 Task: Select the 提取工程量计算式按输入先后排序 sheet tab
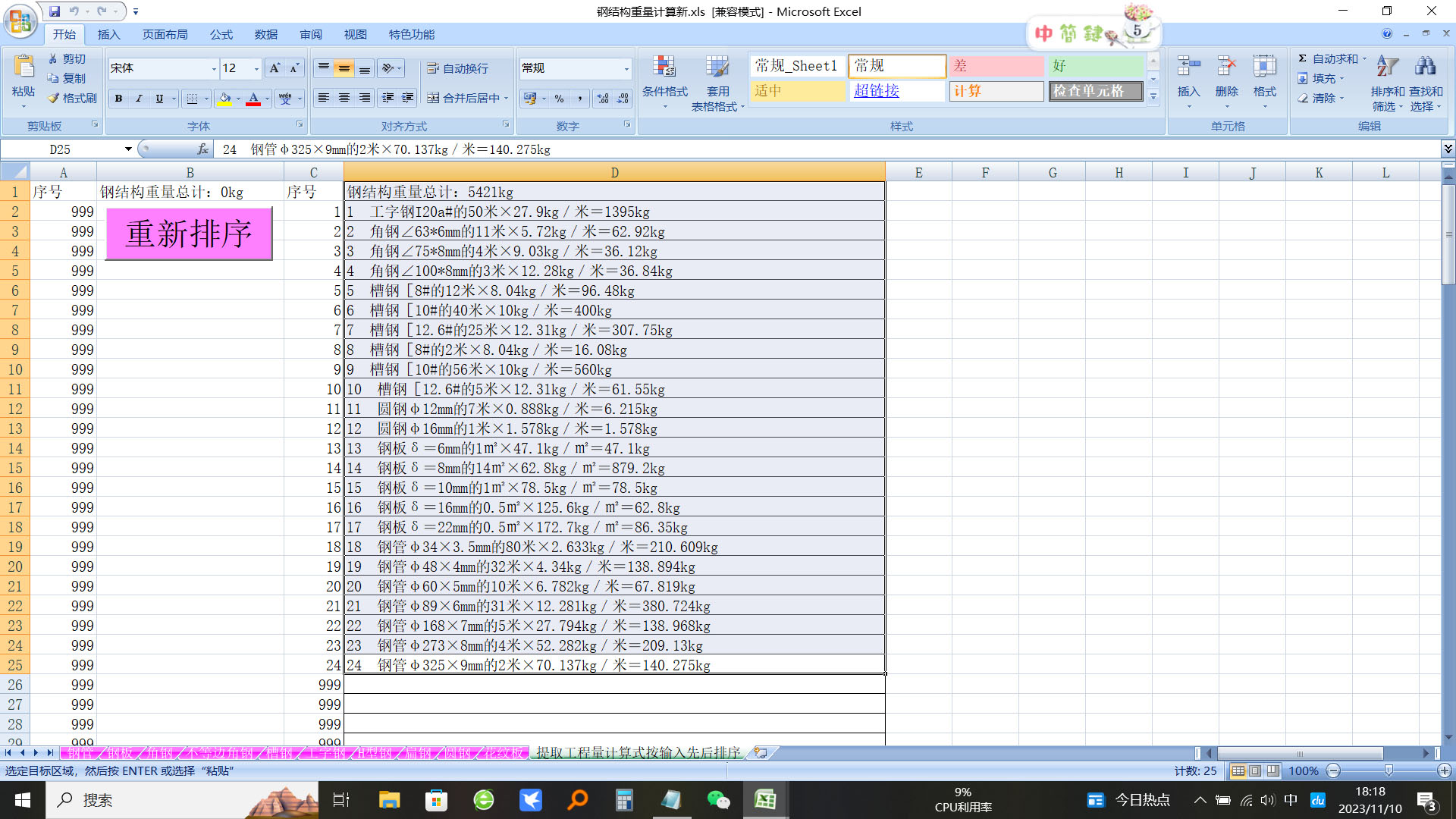click(x=638, y=752)
